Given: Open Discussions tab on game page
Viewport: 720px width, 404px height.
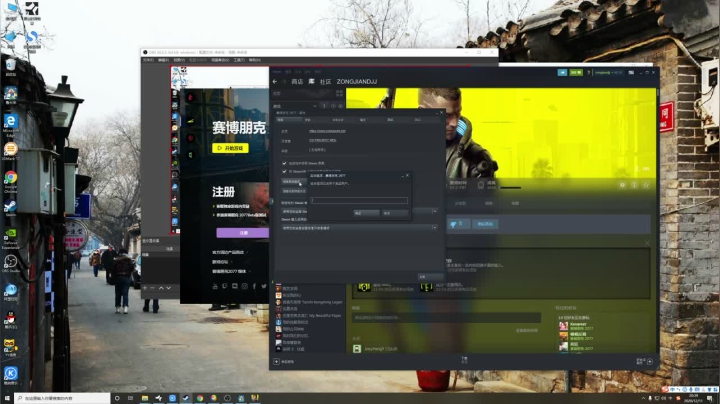Looking at the screenshot, I should point(460,203).
